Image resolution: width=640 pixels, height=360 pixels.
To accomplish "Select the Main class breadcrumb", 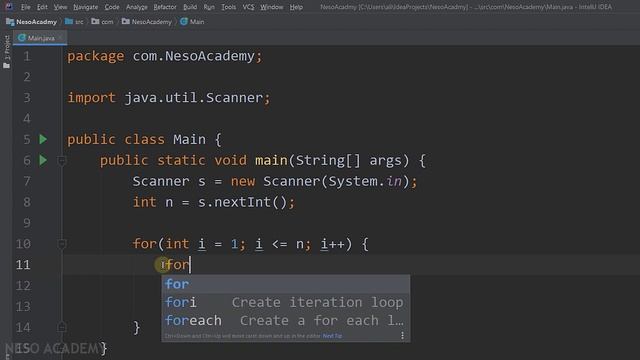I will [x=192, y=22].
